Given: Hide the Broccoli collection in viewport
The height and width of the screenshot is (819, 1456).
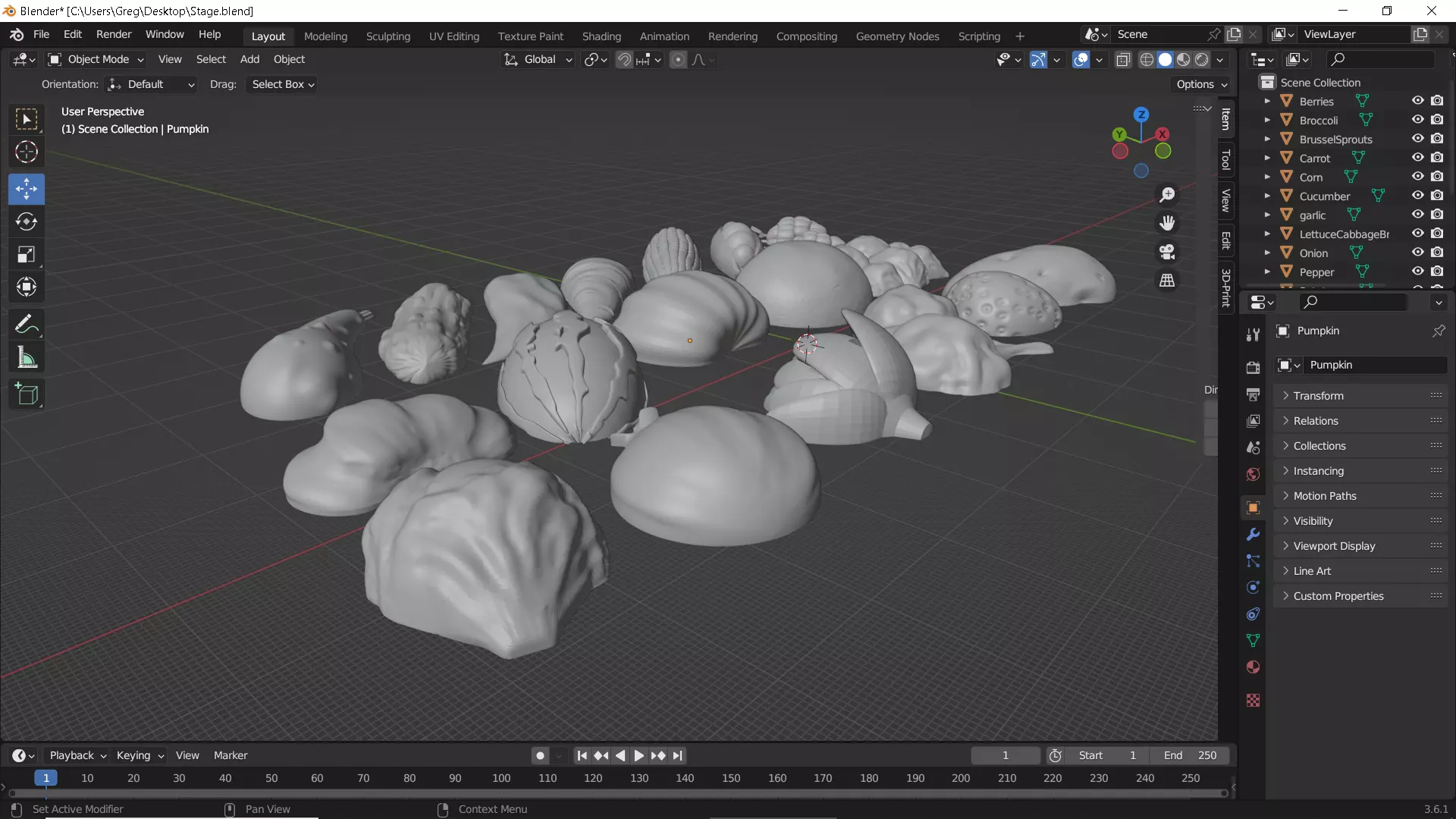Looking at the screenshot, I should (x=1417, y=120).
